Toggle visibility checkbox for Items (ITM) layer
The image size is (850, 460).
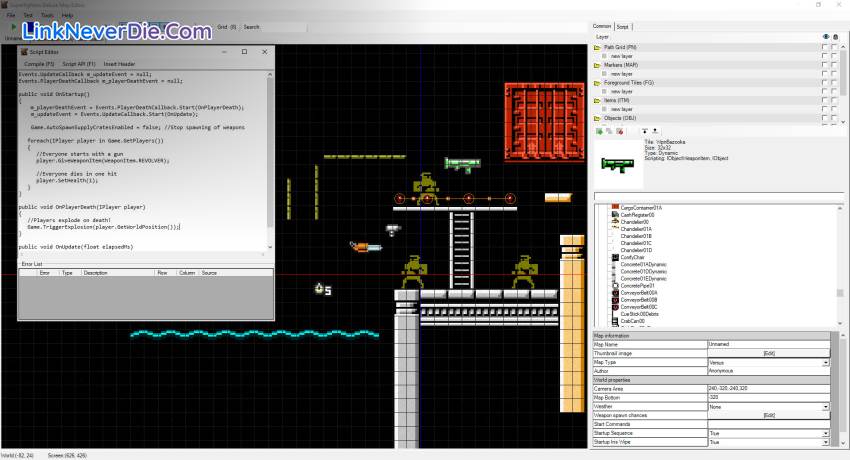(x=824, y=100)
